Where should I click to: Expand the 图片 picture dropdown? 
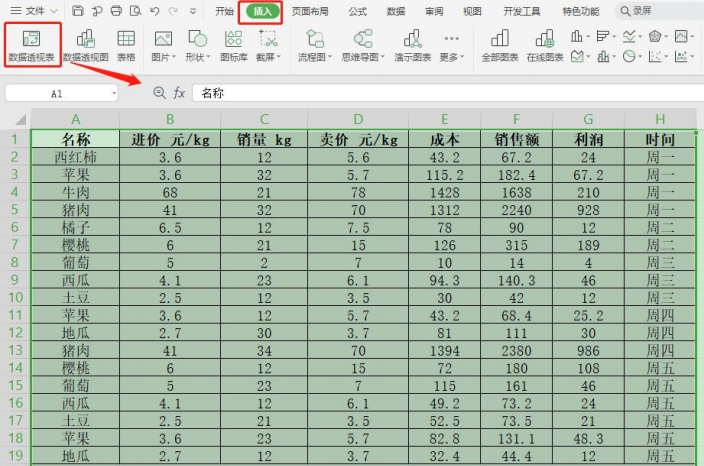pos(174,57)
